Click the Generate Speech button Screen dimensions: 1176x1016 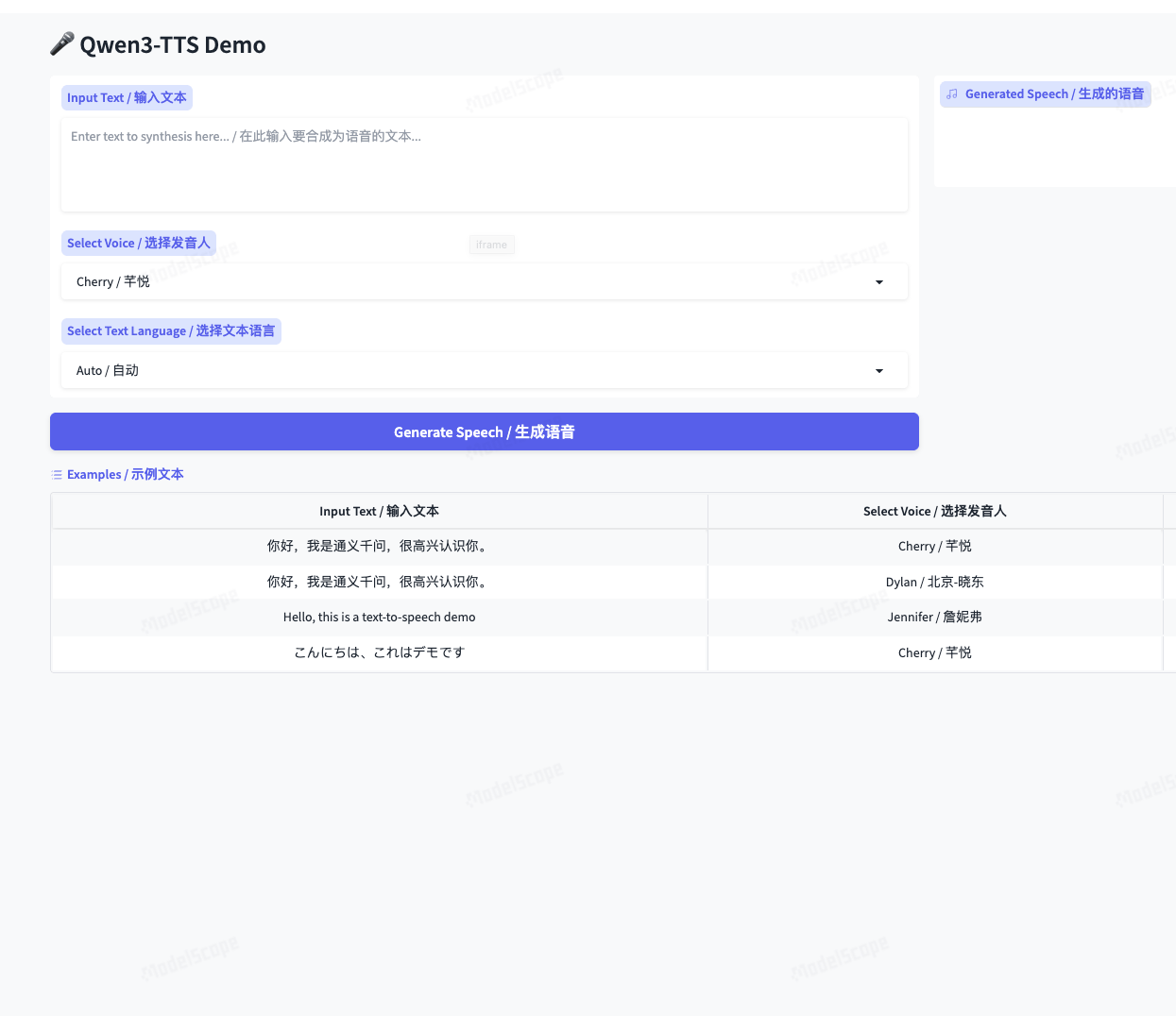coord(485,432)
